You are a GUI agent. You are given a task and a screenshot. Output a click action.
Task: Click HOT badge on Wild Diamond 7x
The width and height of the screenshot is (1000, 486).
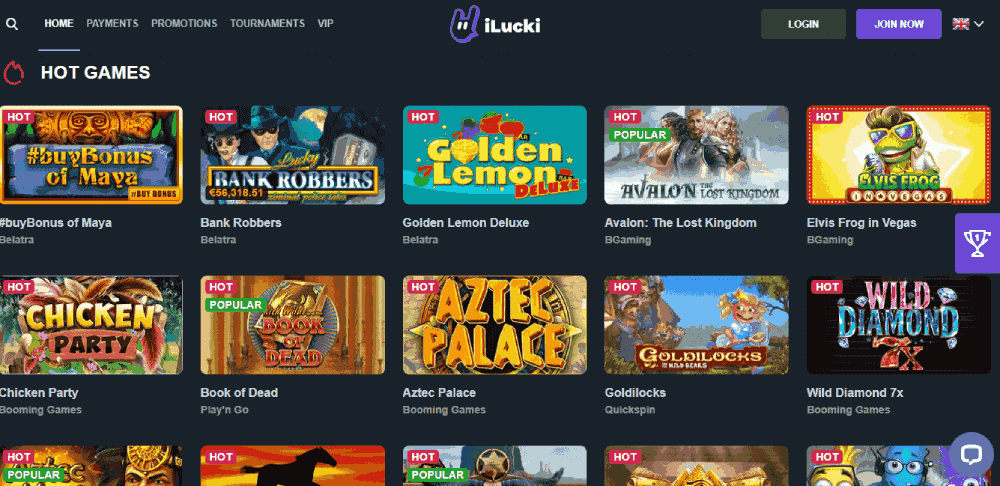pyautogui.click(x=827, y=287)
